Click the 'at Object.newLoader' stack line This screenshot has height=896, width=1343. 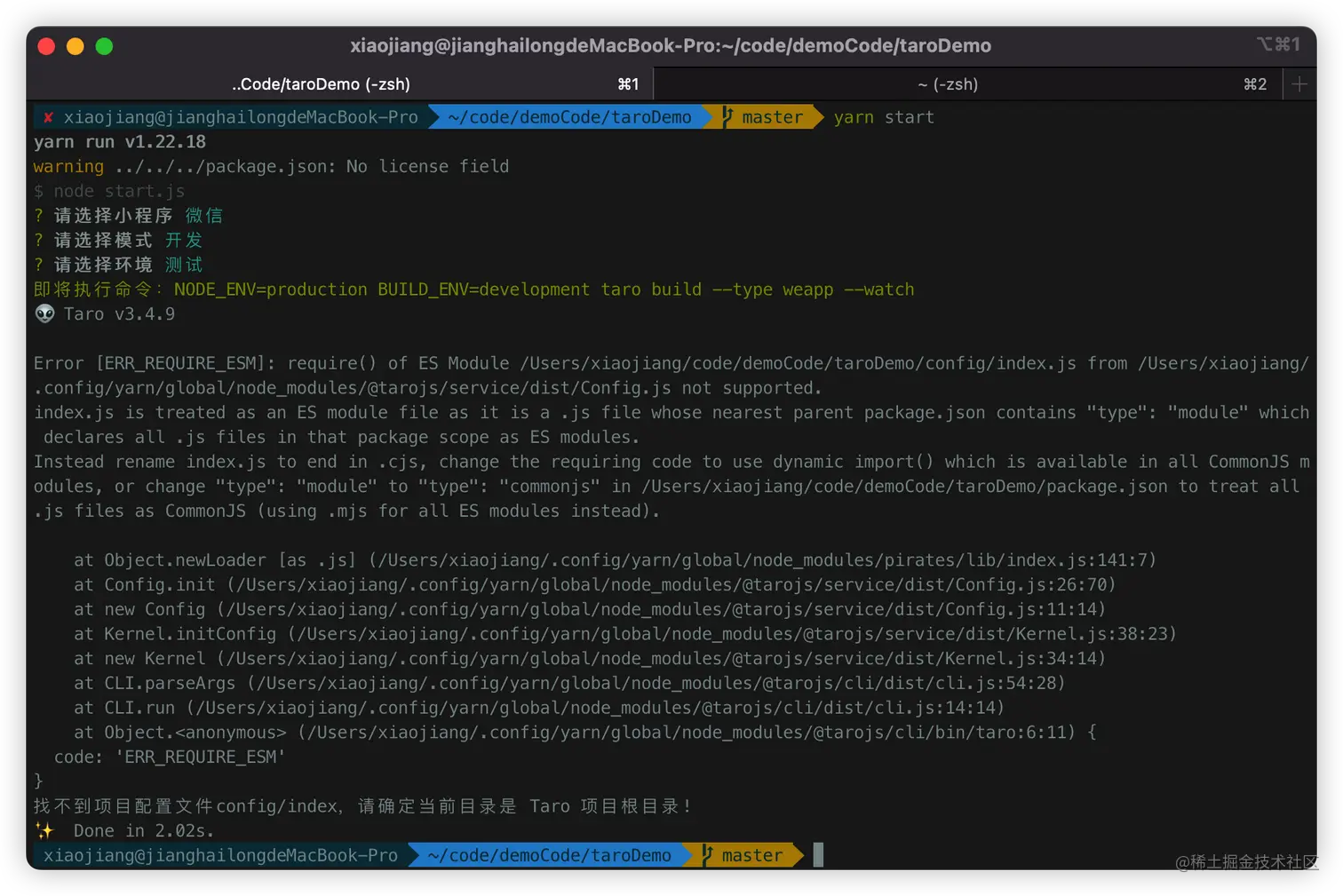coord(615,560)
